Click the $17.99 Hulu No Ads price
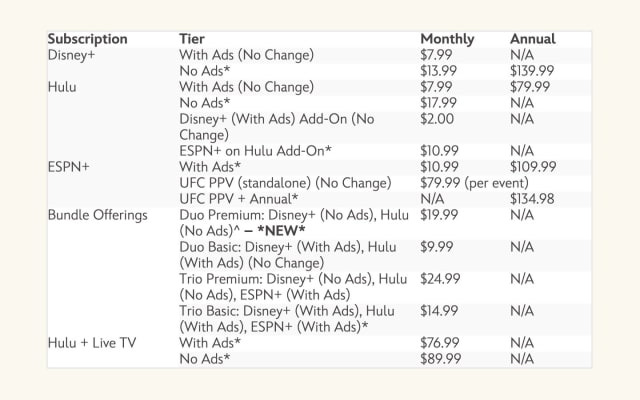Screen dimensions: 640x400 coord(439,103)
